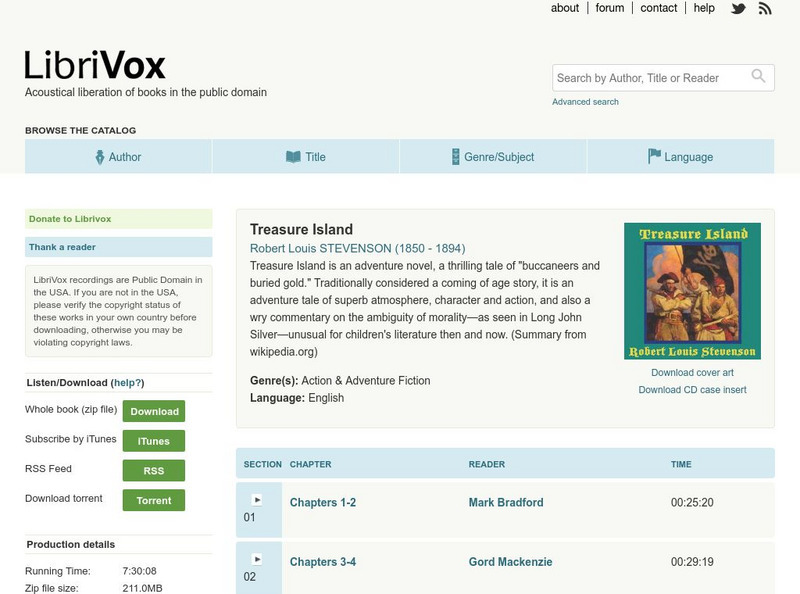The height and width of the screenshot is (594, 800).
Task: Play section 01 Chapters 1-2
Action: point(257,499)
